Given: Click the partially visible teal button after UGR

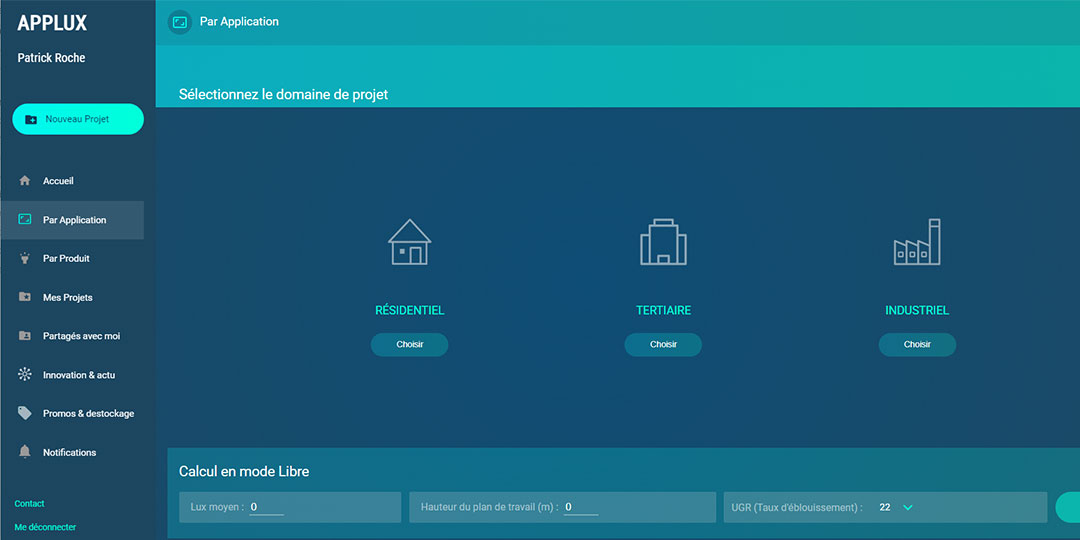Looking at the screenshot, I should click(x=1068, y=507).
